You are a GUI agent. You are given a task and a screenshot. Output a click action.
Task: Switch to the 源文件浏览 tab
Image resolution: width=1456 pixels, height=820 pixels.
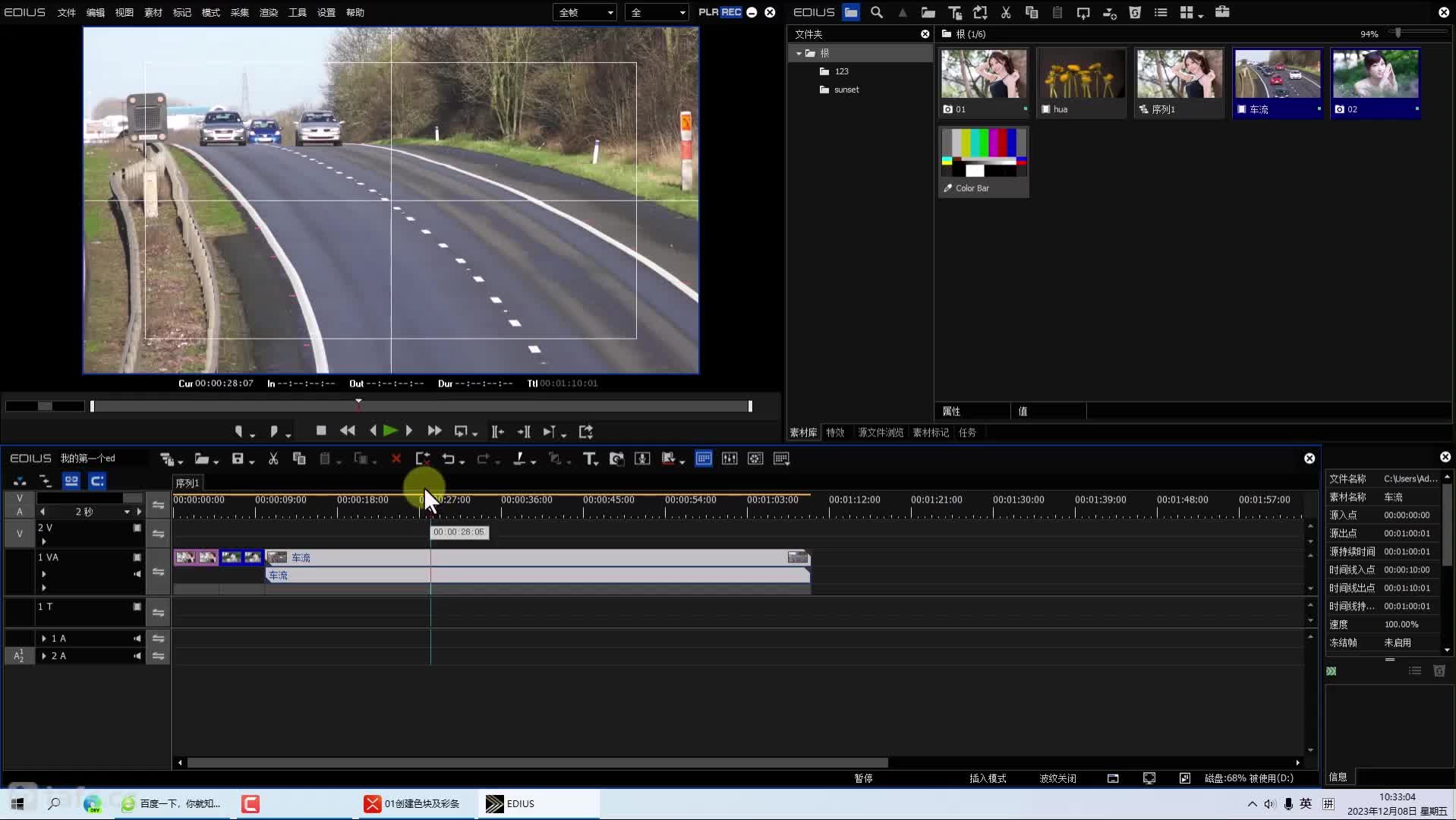(881, 432)
